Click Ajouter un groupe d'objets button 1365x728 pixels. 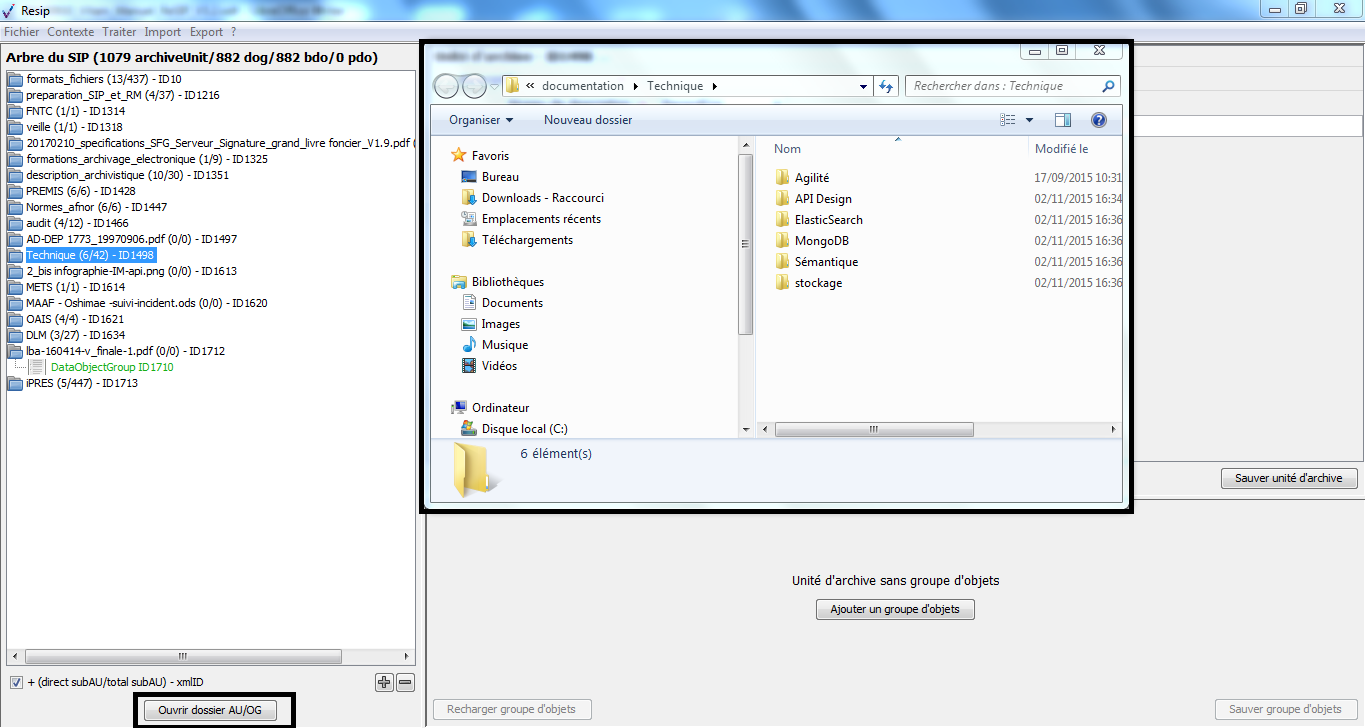tap(895, 609)
